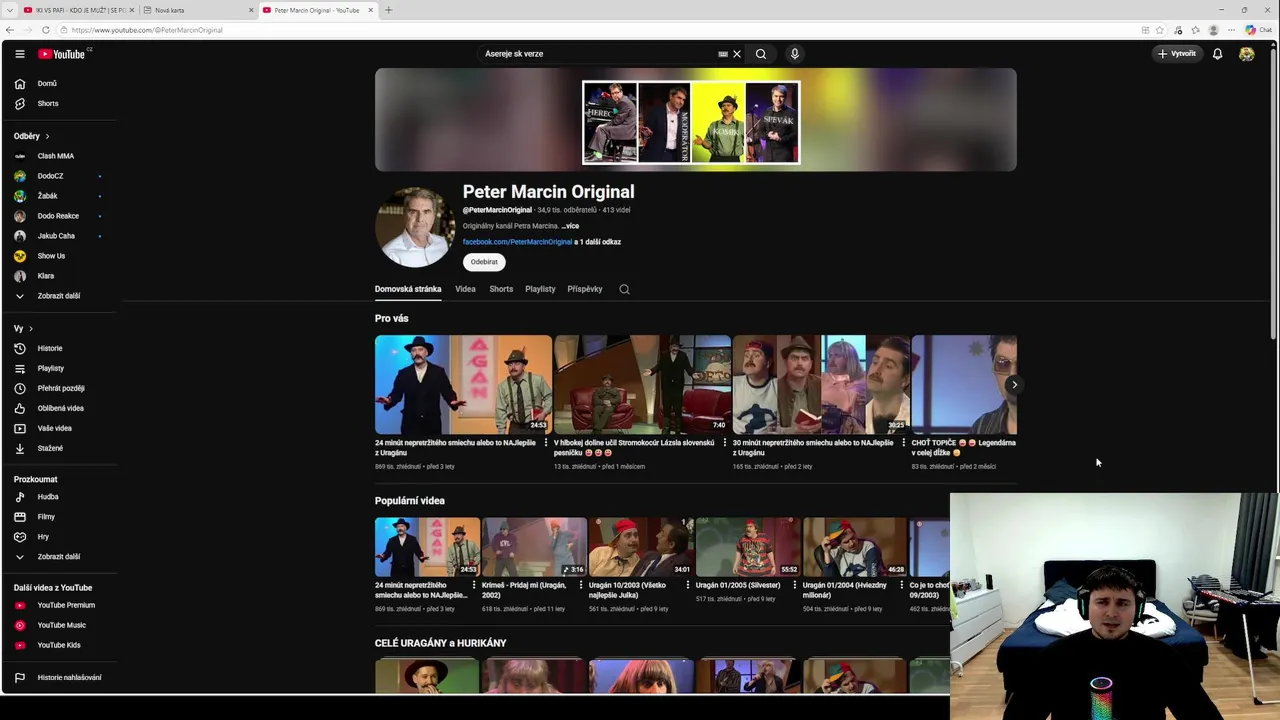Switch to the Nová karta browser tab
Image resolution: width=1280 pixels, height=720 pixels.
[x=198, y=10]
